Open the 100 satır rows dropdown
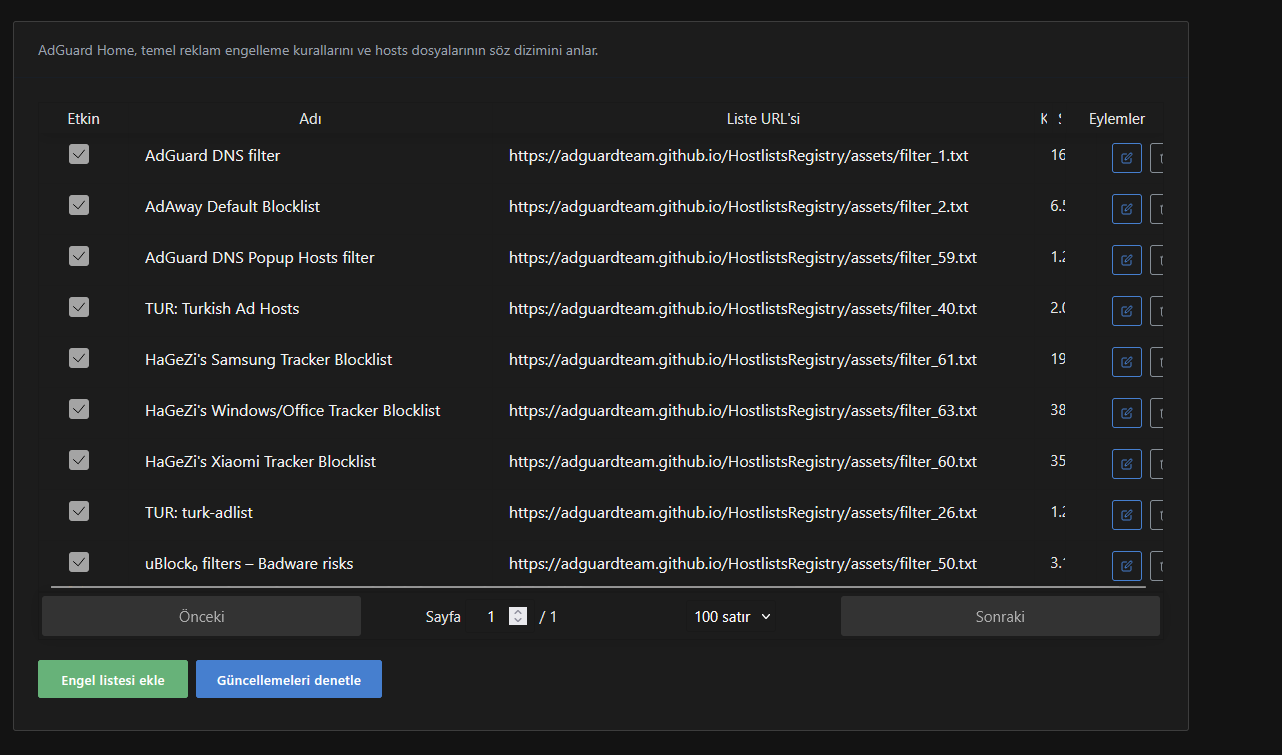1282x755 pixels. click(x=733, y=617)
